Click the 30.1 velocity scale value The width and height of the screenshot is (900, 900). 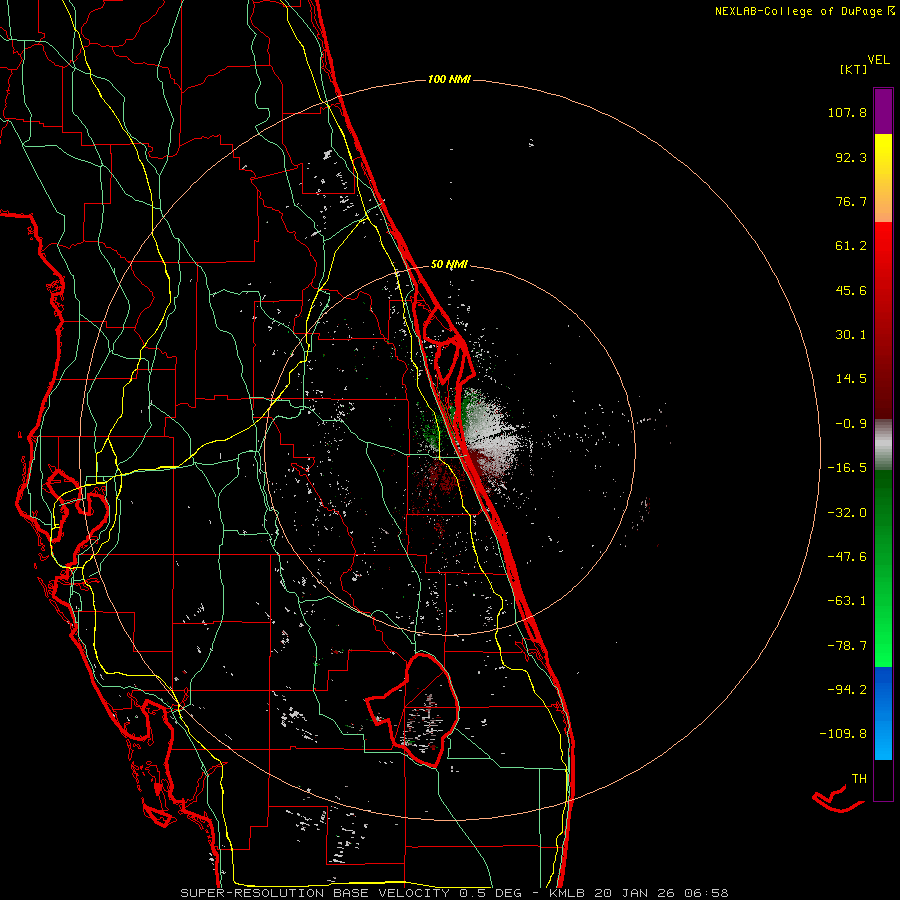coord(851,335)
